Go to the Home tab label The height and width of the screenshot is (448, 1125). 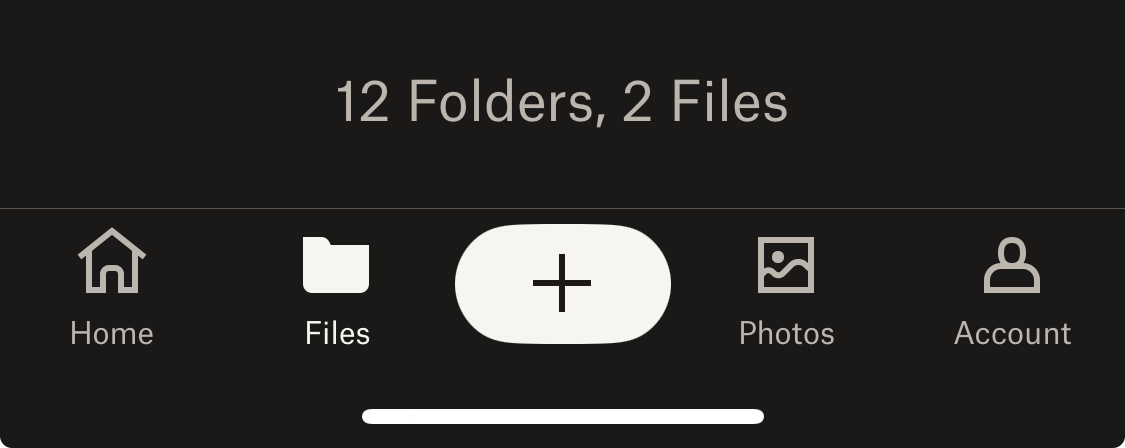(x=112, y=334)
